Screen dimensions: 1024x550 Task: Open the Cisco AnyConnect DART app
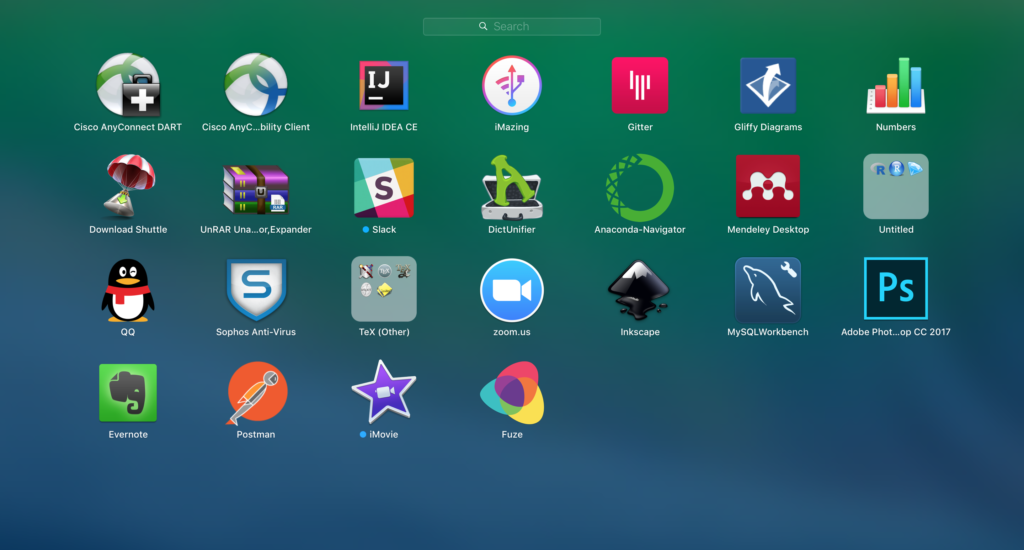(x=128, y=86)
